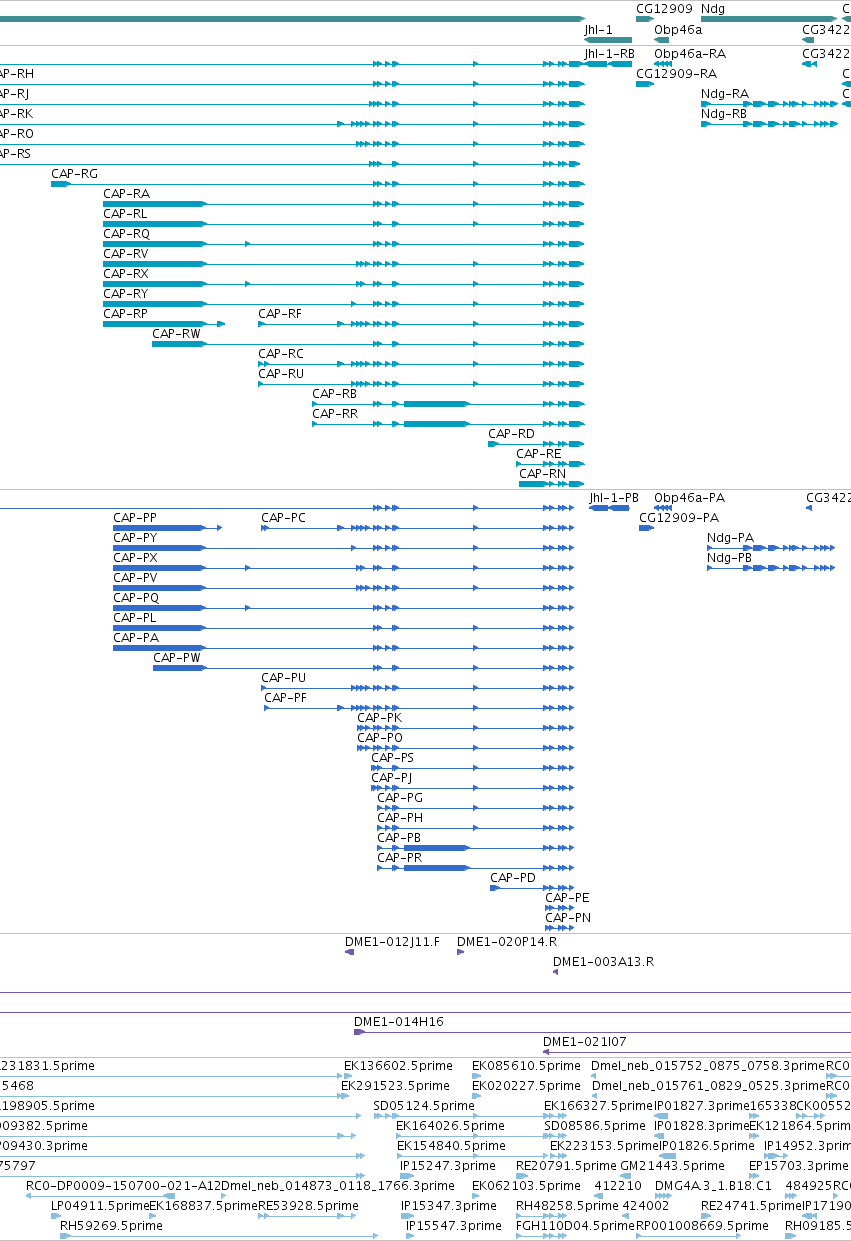The width and height of the screenshot is (851, 1241).
Task: Select protein Ndg-PA
Action: 730,537
